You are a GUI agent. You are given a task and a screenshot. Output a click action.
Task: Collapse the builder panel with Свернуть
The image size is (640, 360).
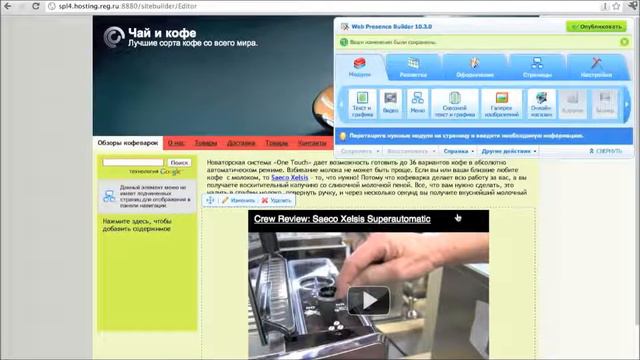pyautogui.click(x=605, y=151)
